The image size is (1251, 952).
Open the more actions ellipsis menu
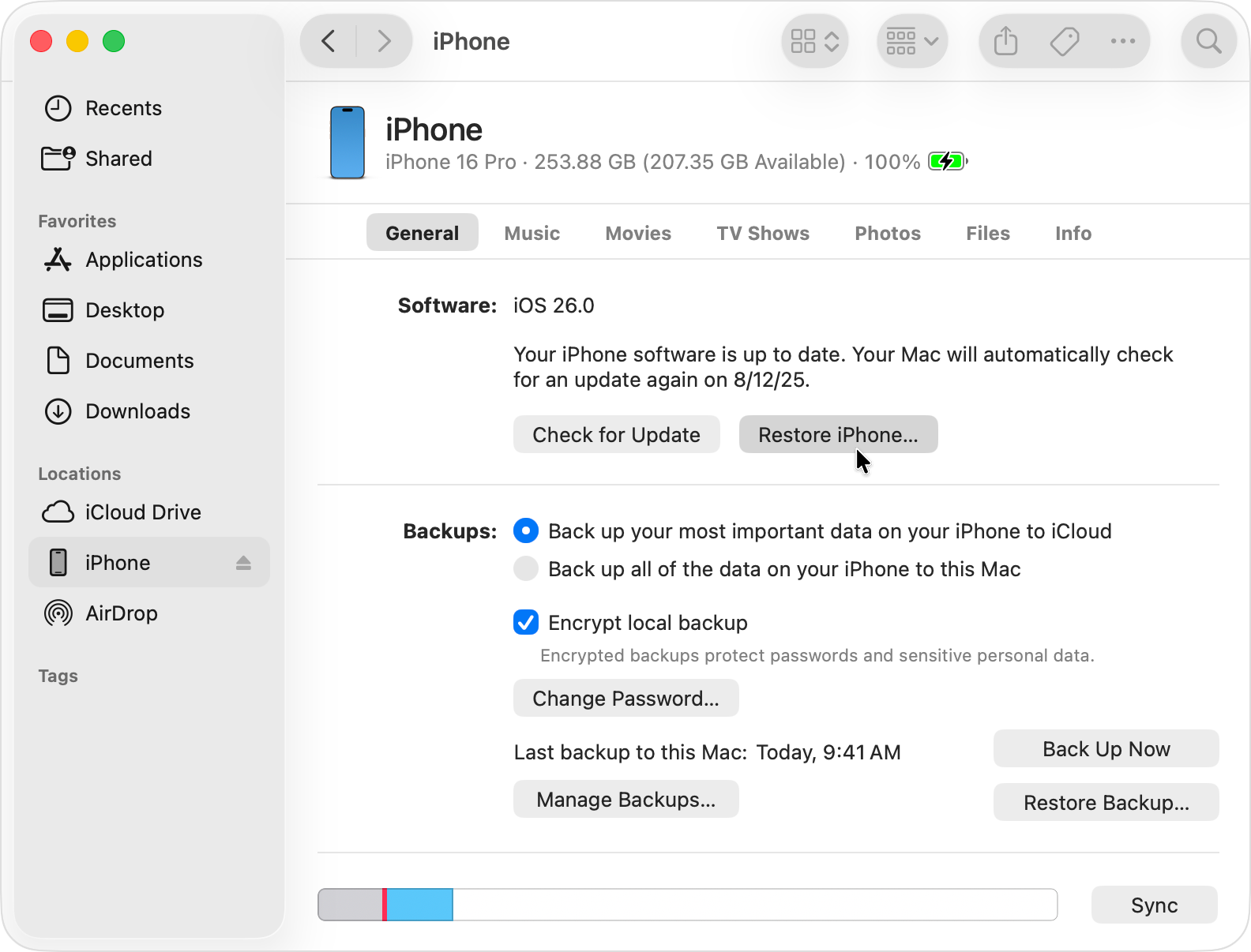1122,41
